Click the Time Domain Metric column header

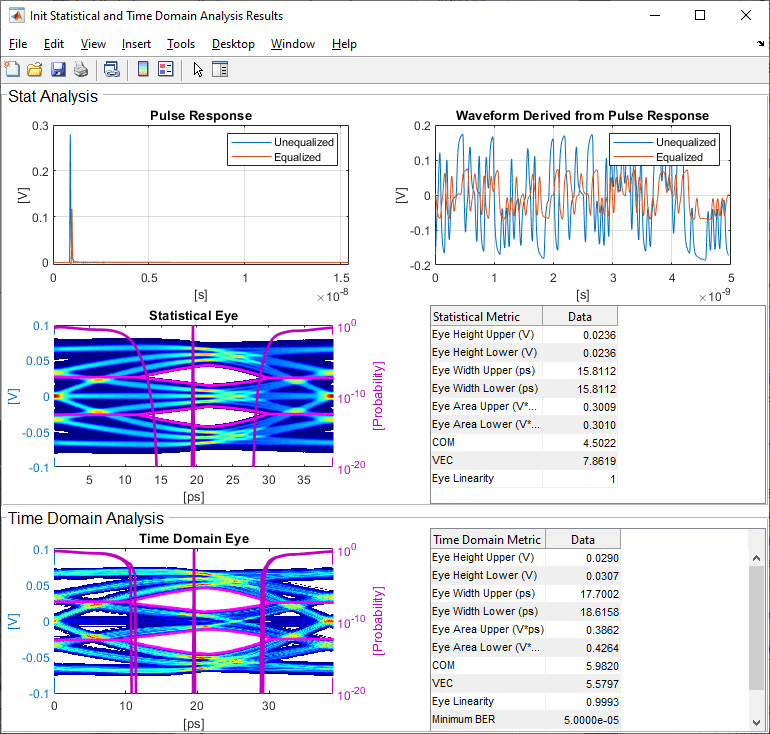(x=488, y=539)
